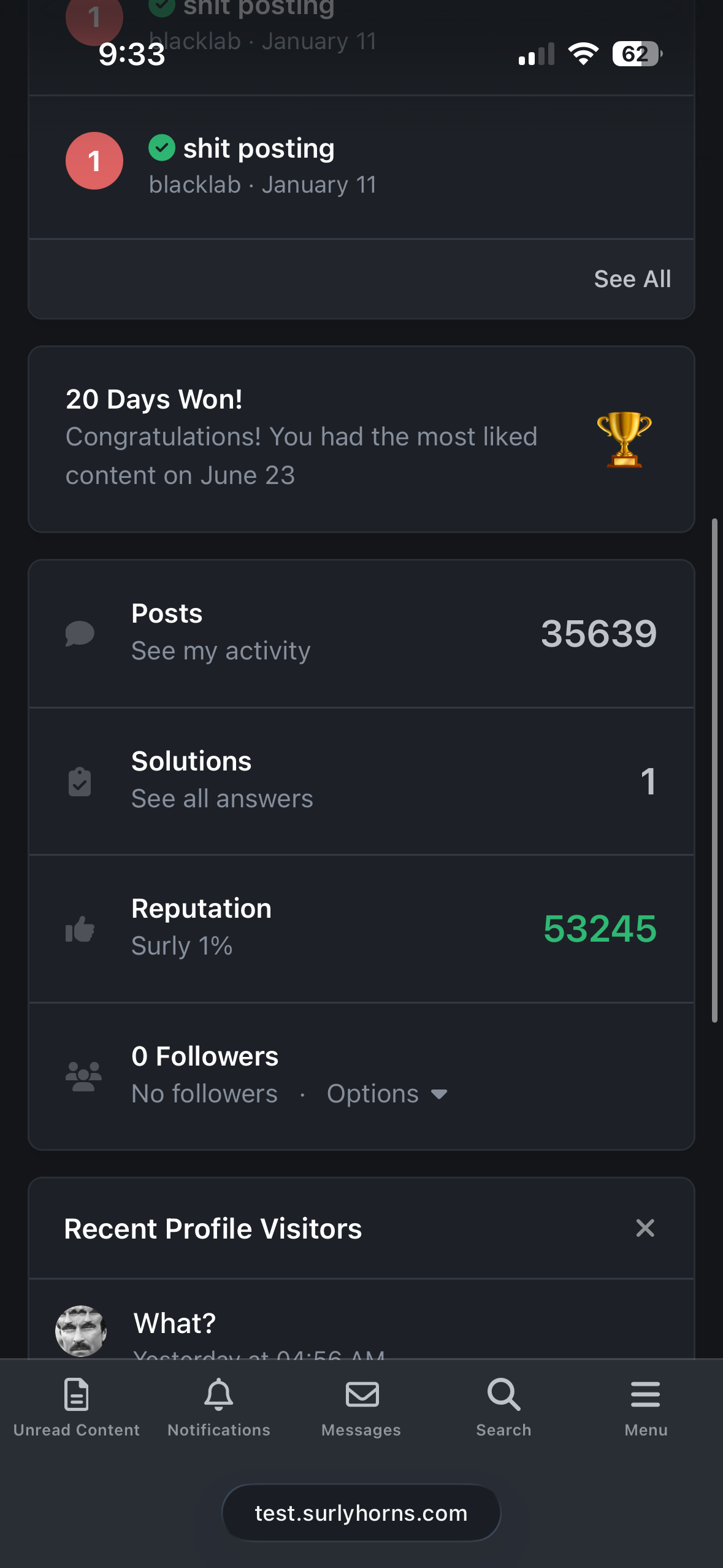723x1568 pixels.
Task: Open the hamburger Menu icon
Action: coord(646,1395)
